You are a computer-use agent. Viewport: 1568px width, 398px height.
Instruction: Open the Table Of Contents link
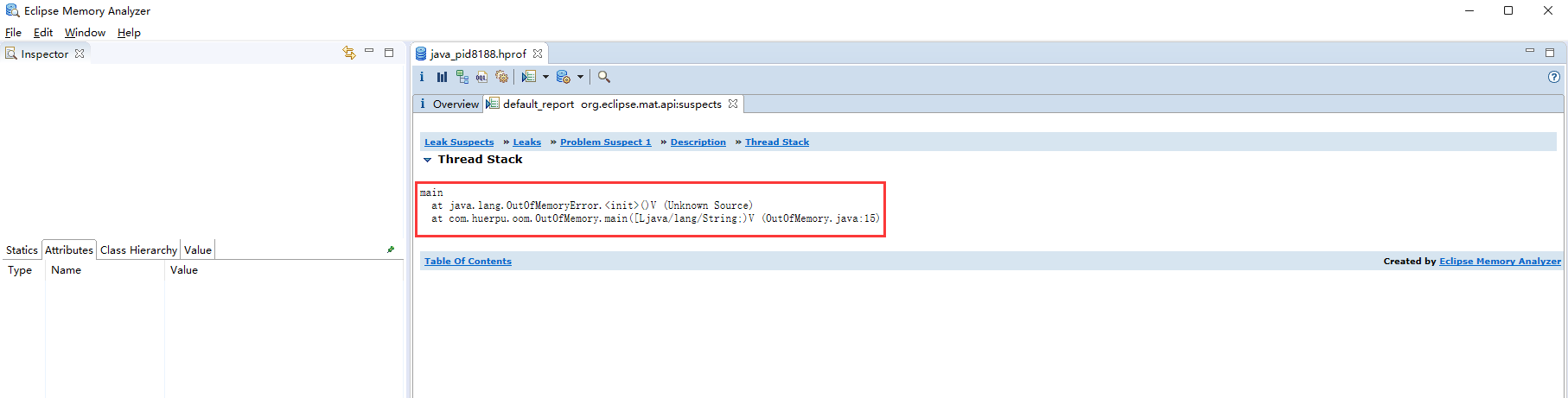(x=468, y=261)
